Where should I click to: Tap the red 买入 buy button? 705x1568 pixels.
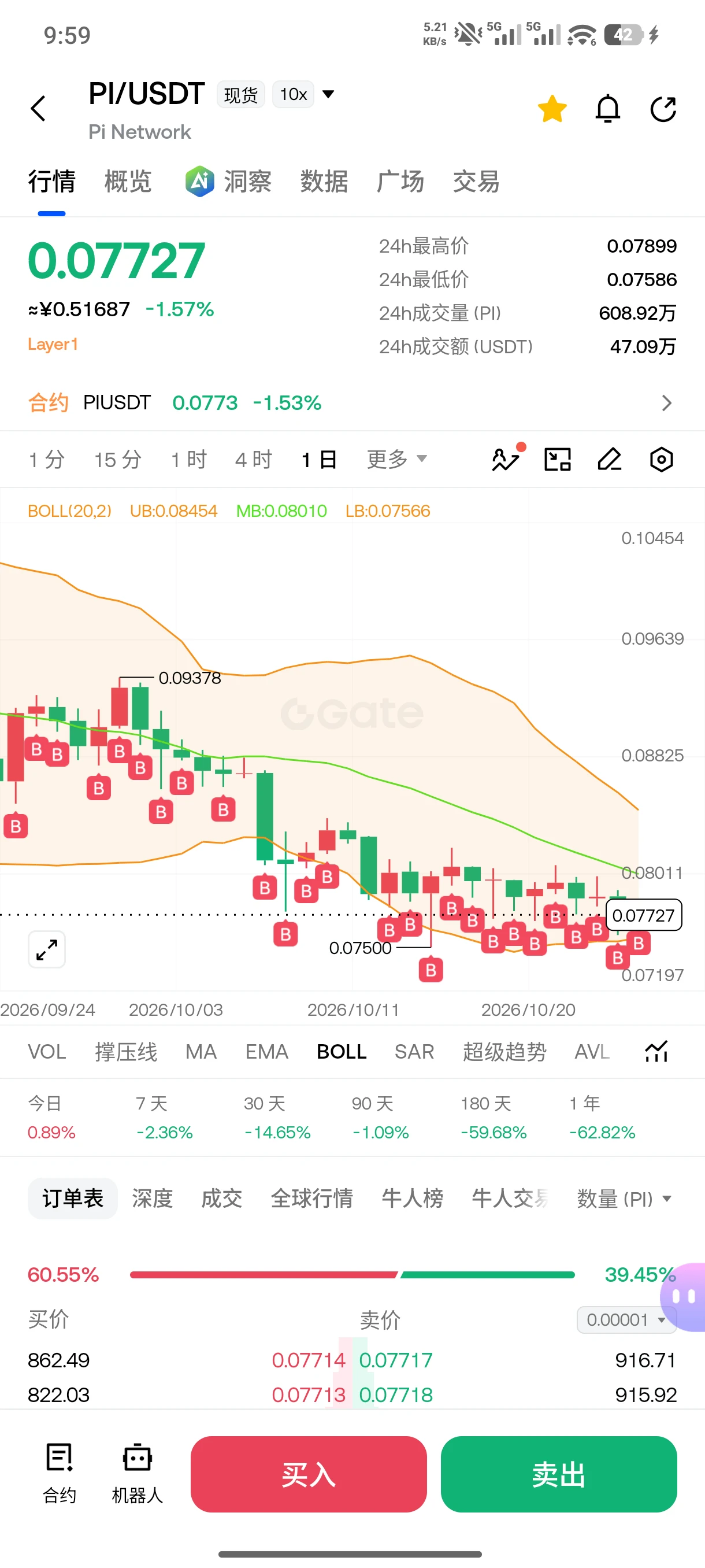tap(309, 1474)
